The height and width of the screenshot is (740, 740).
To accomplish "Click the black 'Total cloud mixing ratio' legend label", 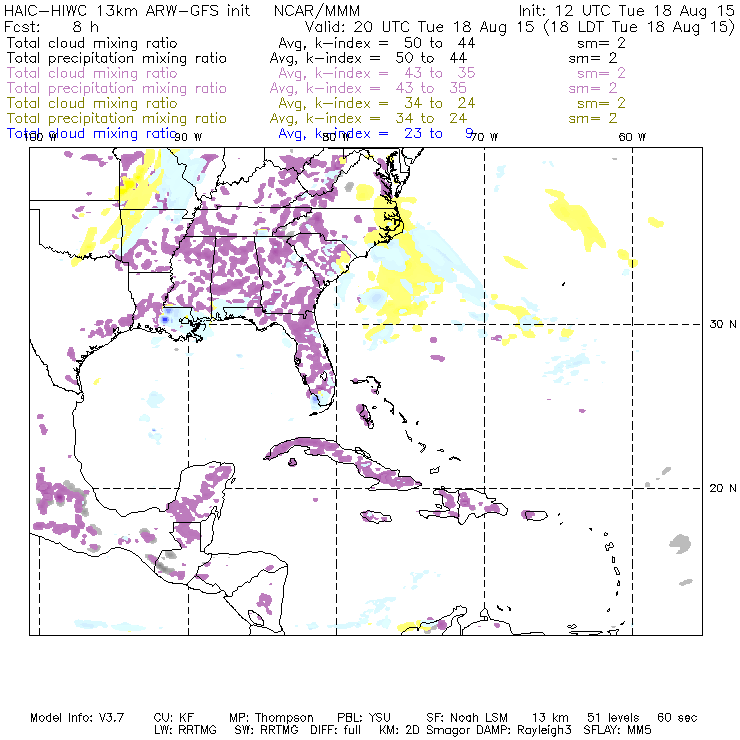I will point(92,43).
